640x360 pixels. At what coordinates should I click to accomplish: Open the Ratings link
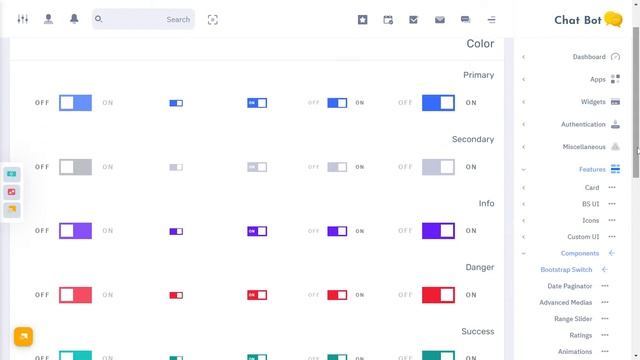[580, 335]
